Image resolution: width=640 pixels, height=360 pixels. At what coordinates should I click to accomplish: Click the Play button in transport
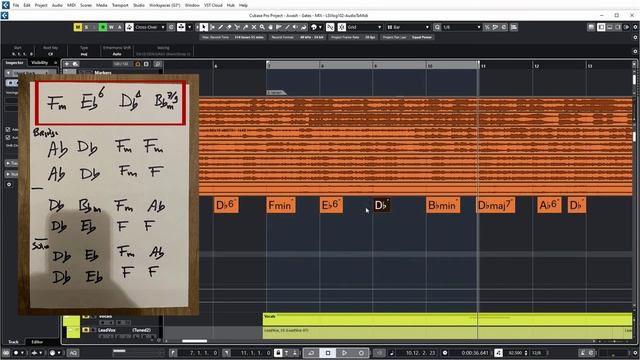click(344, 353)
